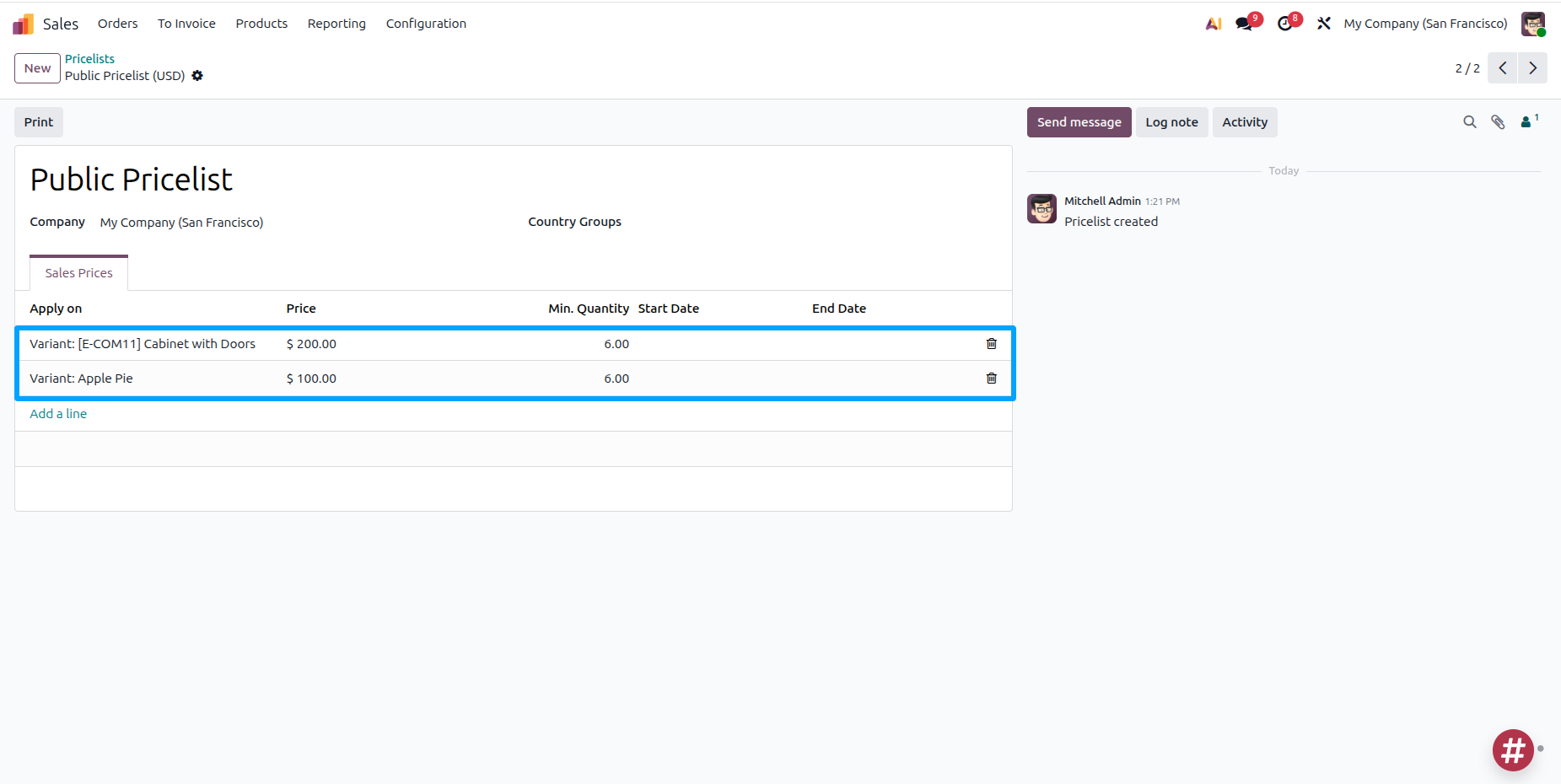Open the AI assistant icon in navbar
This screenshot has height=784, width=1561.
[1213, 24]
